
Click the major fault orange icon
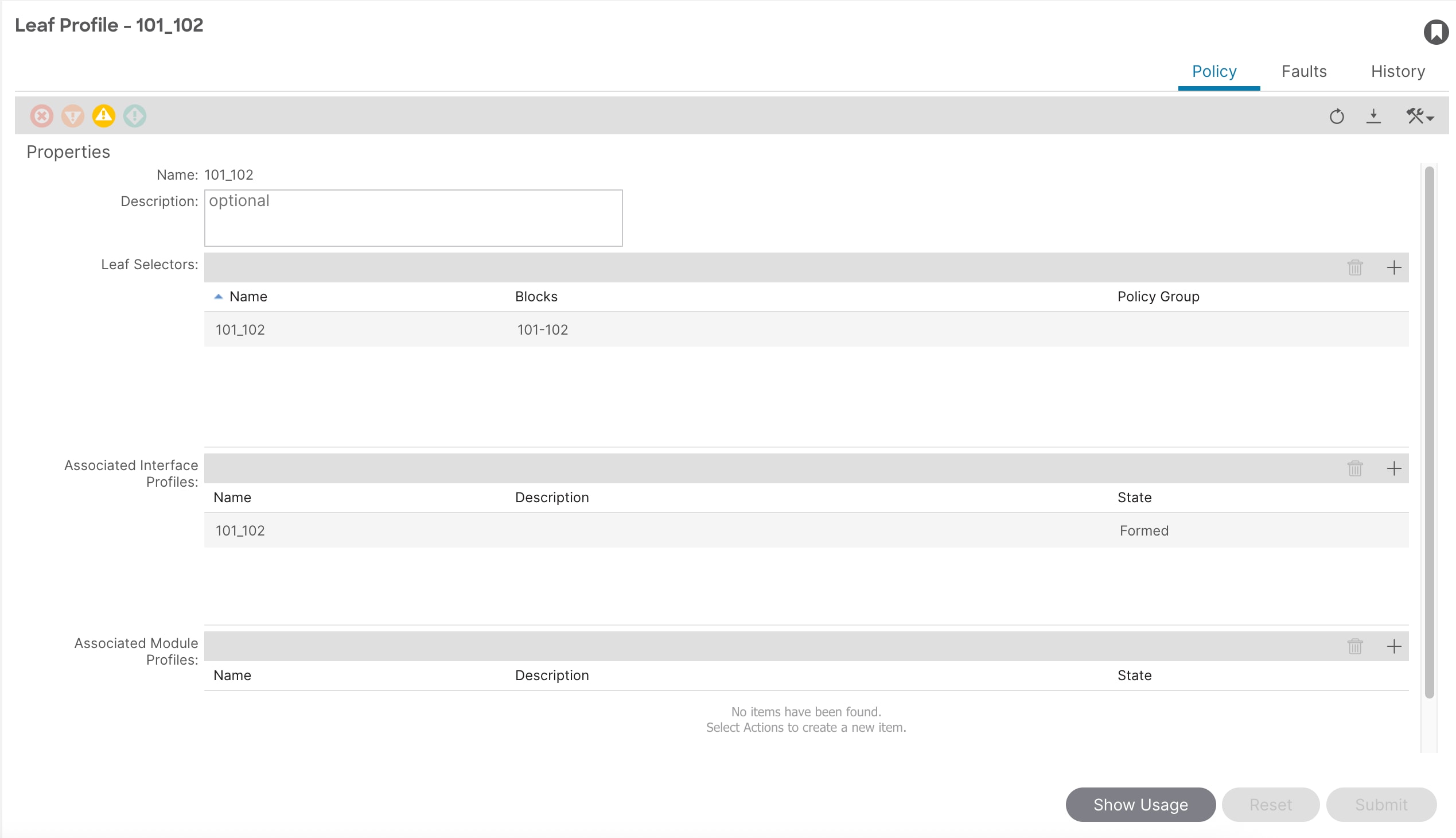tap(72, 116)
